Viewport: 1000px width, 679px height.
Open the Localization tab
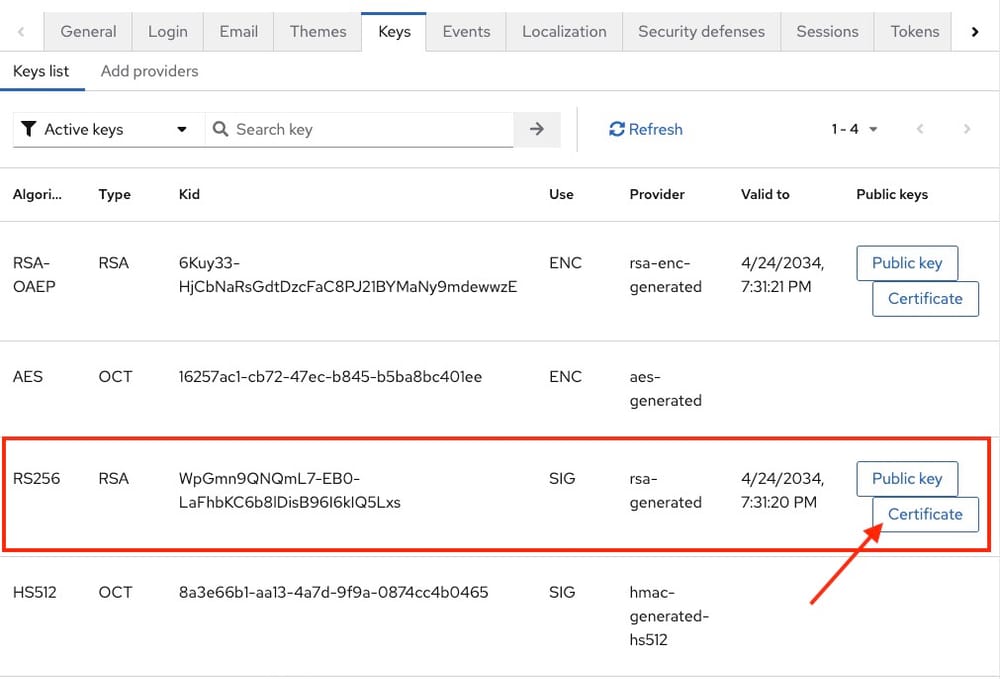(564, 31)
